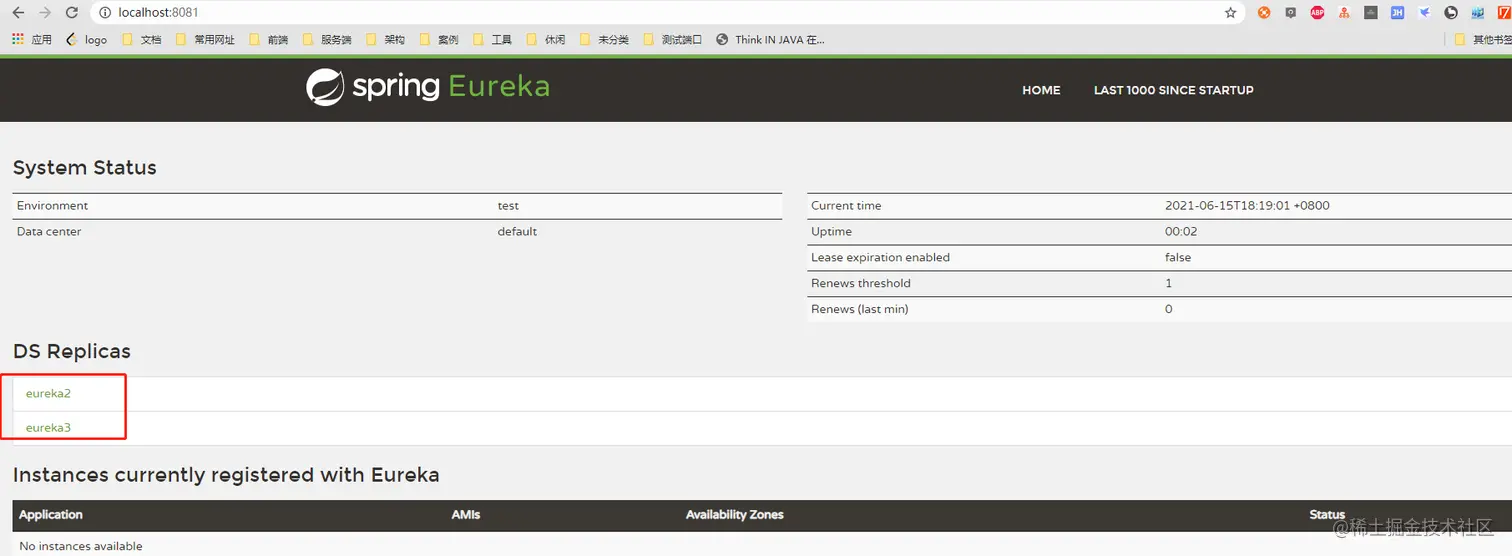Click the Status column header

coord(1327,515)
